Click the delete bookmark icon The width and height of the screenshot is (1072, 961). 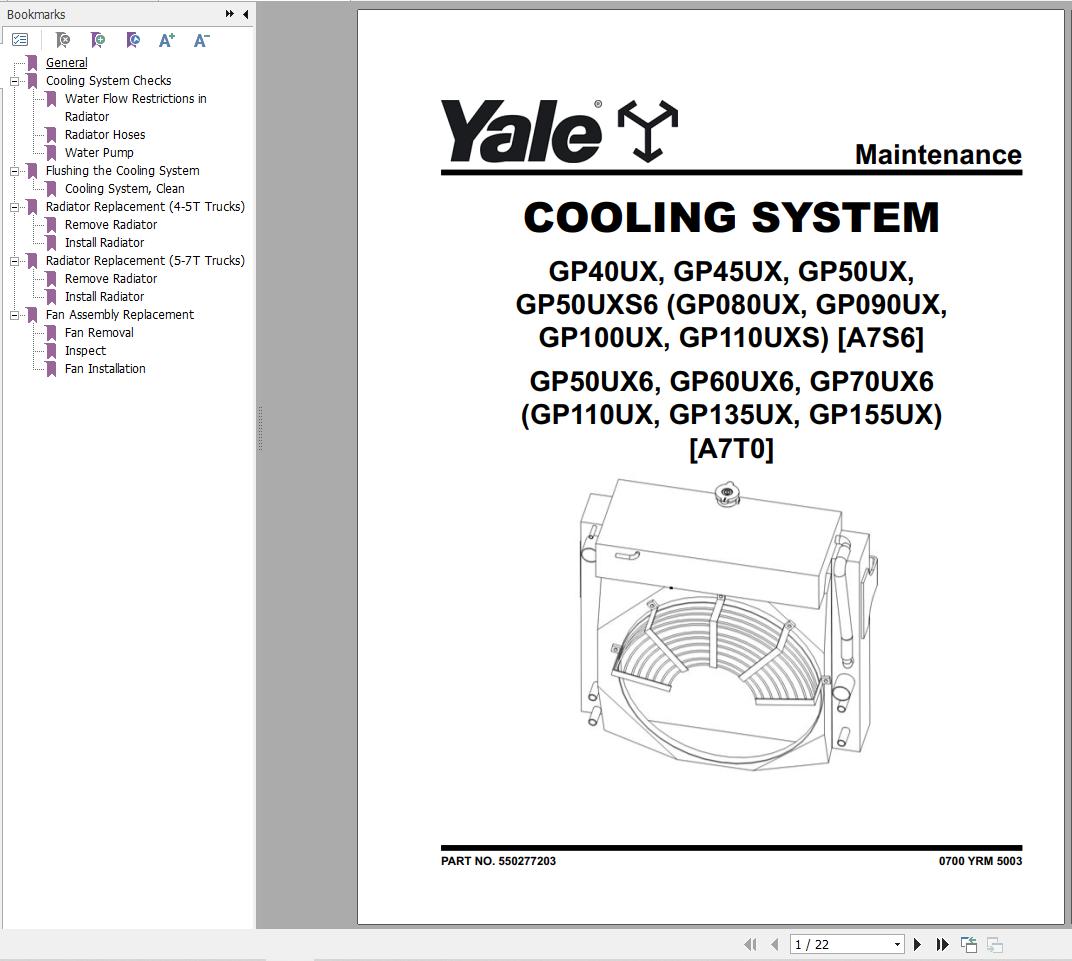(x=62, y=40)
